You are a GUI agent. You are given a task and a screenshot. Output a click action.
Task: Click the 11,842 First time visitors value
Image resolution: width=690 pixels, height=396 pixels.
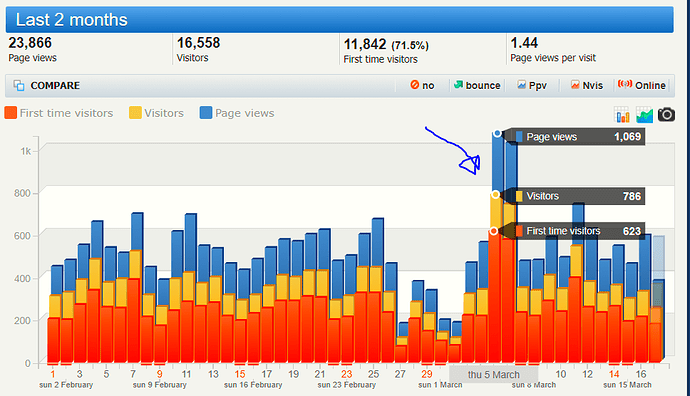click(365, 44)
